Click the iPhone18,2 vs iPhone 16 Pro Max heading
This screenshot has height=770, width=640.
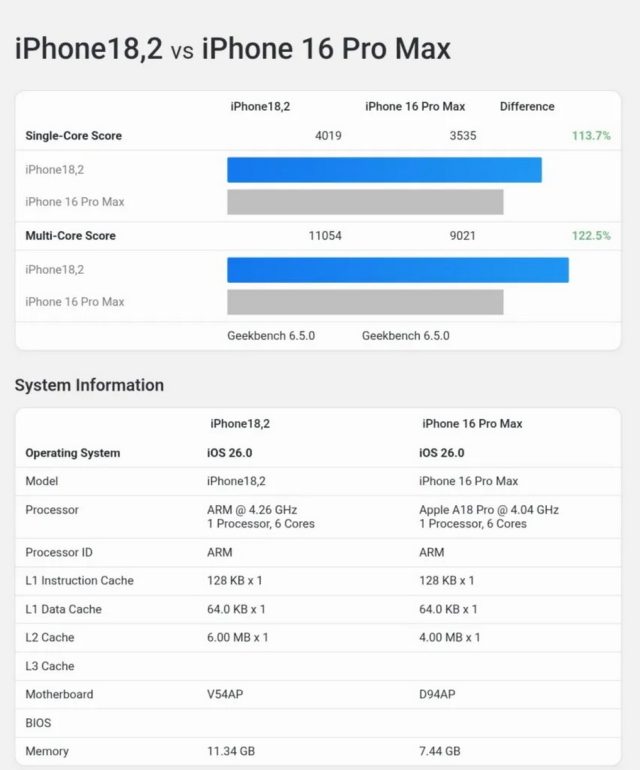click(233, 49)
